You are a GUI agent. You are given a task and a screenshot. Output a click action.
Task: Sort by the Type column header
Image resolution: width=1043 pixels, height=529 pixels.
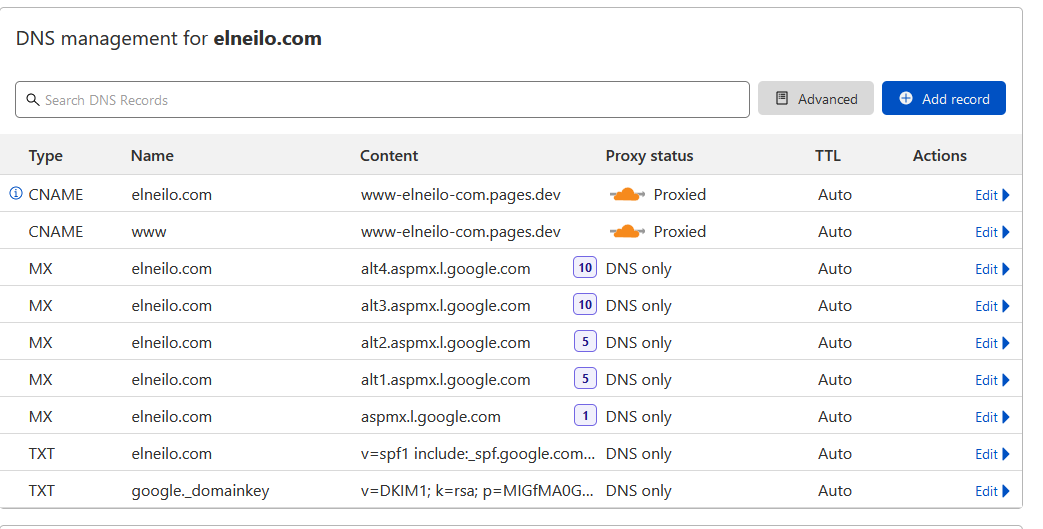tap(46, 156)
